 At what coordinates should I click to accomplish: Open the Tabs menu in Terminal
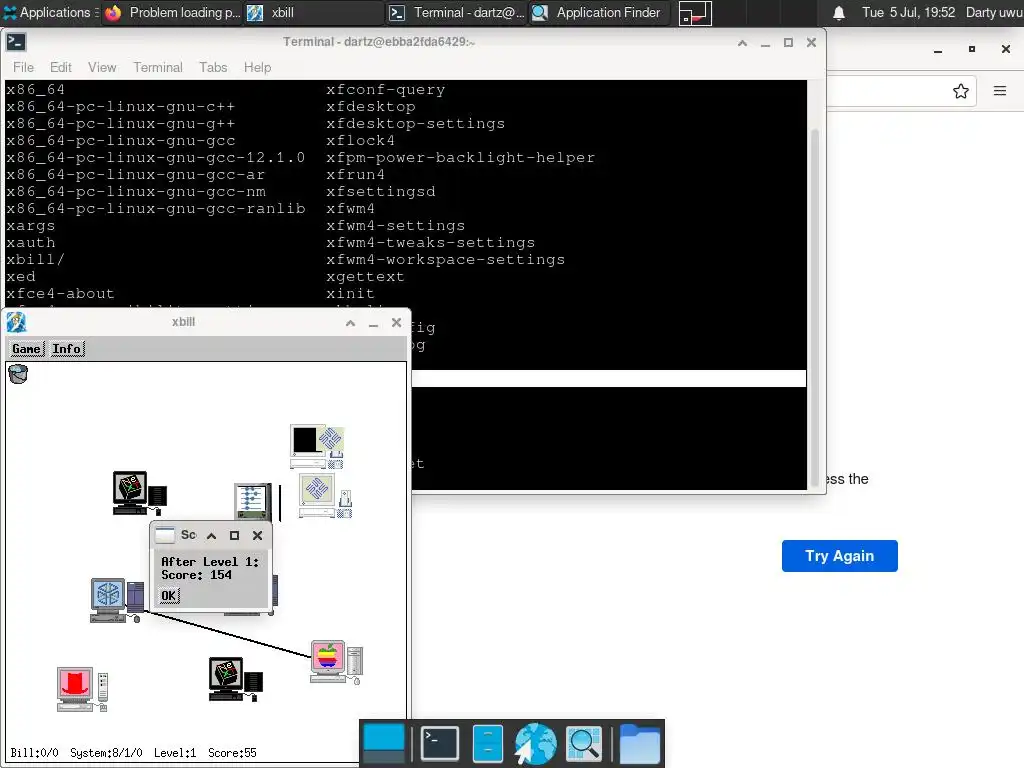point(213,67)
